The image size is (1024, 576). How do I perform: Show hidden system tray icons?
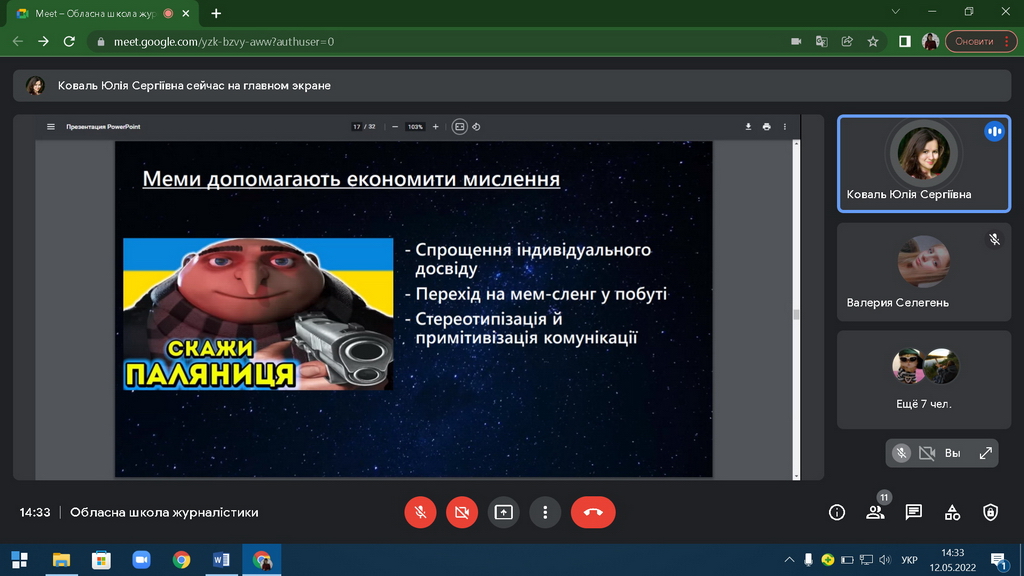click(x=789, y=560)
